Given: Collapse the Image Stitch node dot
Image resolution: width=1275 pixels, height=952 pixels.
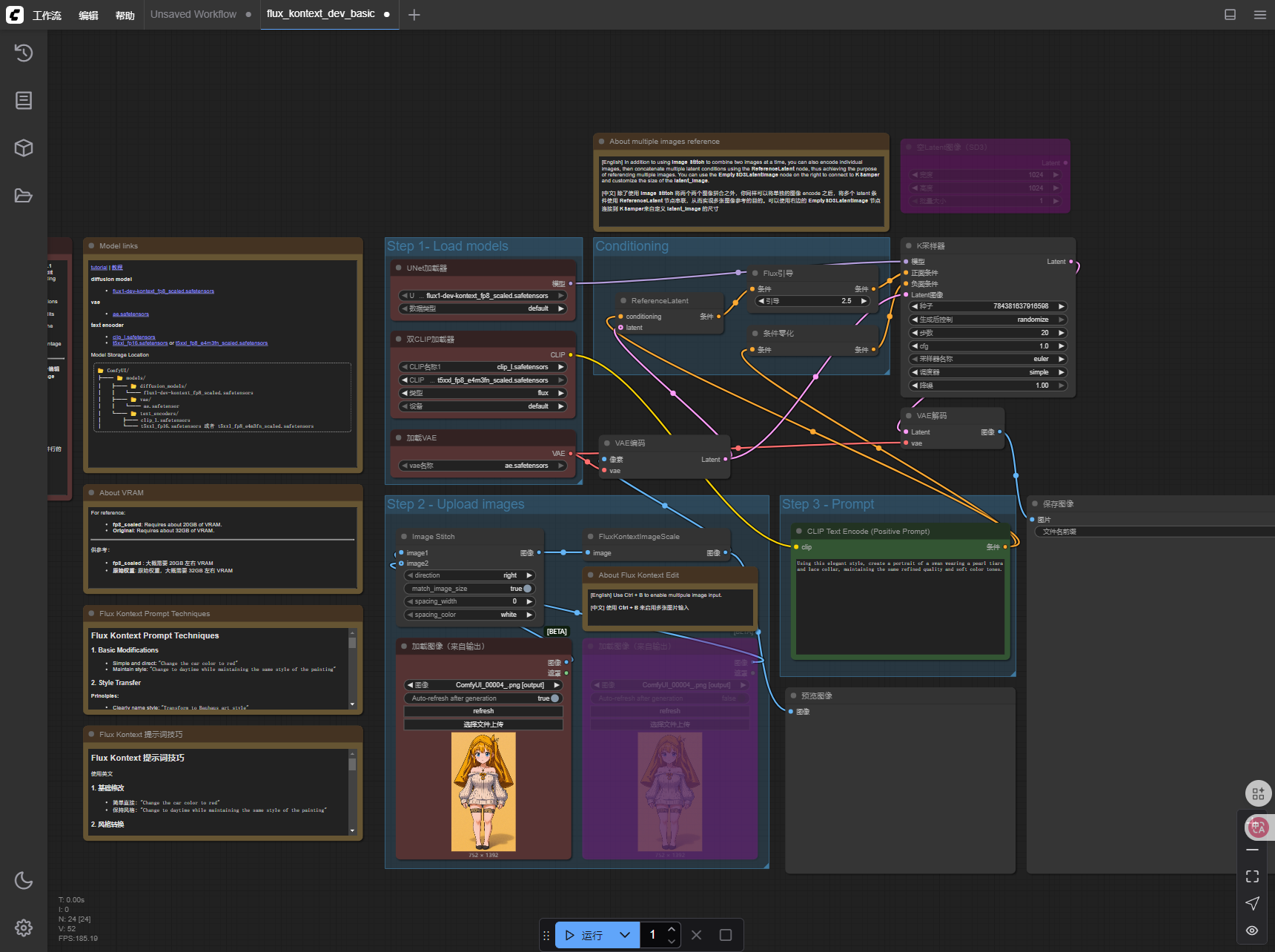Looking at the screenshot, I should [404, 536].
